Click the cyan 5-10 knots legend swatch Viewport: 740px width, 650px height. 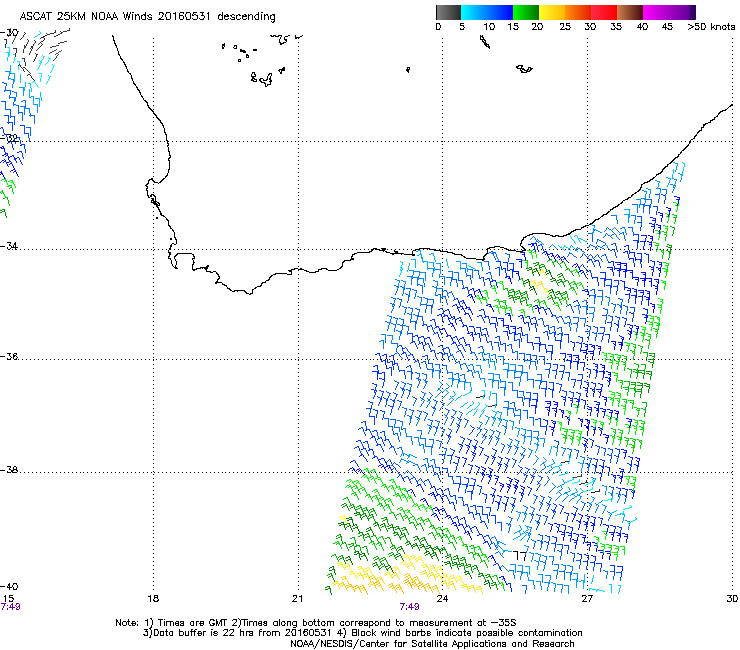pos(474,12)
